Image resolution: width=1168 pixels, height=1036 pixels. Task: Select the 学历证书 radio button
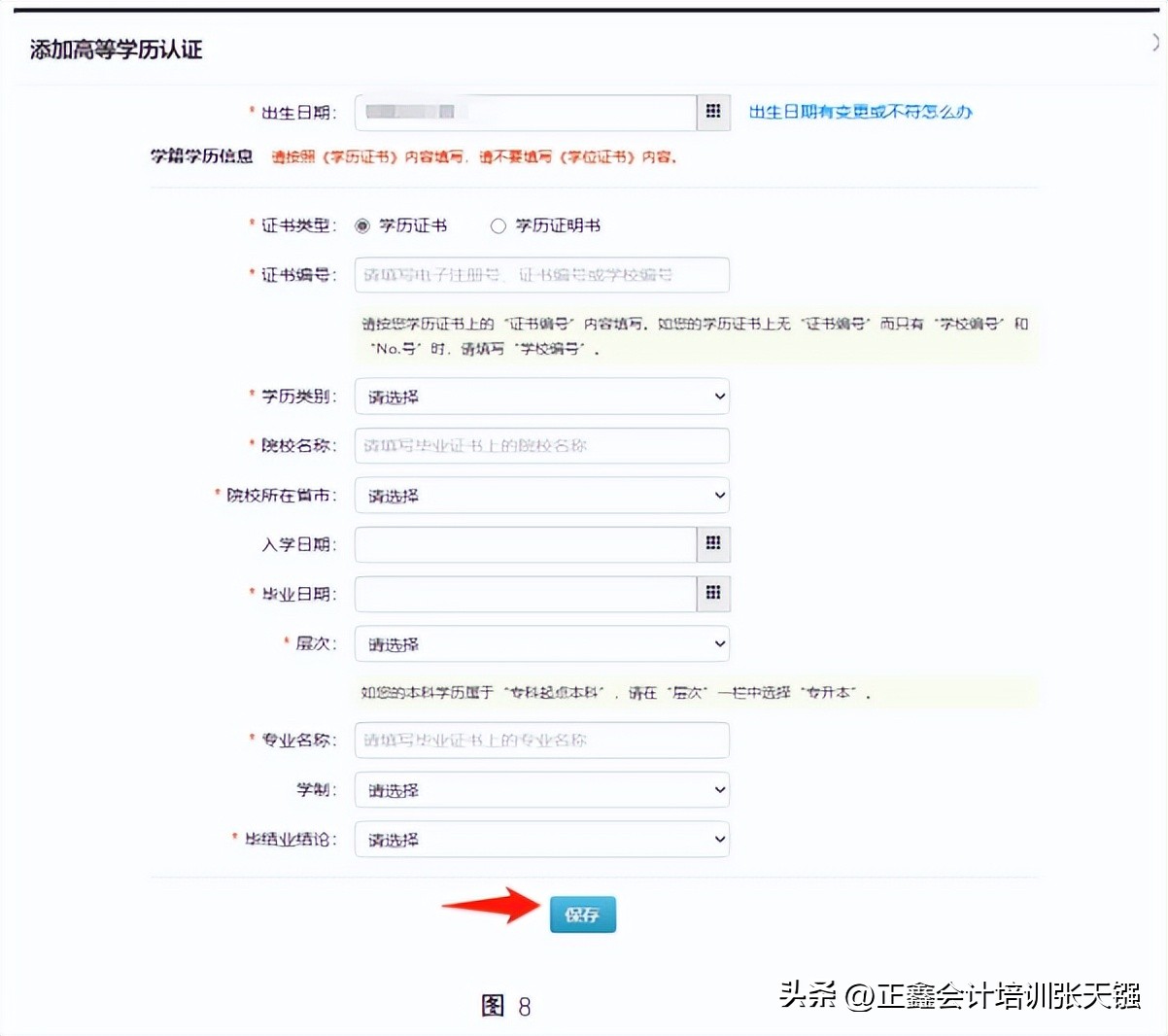[x=362, y=224]
